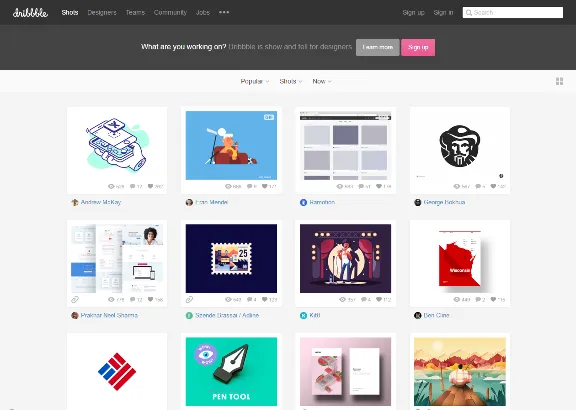Image resolution: width=576 pixels, height=410 pixels.
Task: Open Prakhar Neel Sharma's profile link
Action: coord(109,316)
